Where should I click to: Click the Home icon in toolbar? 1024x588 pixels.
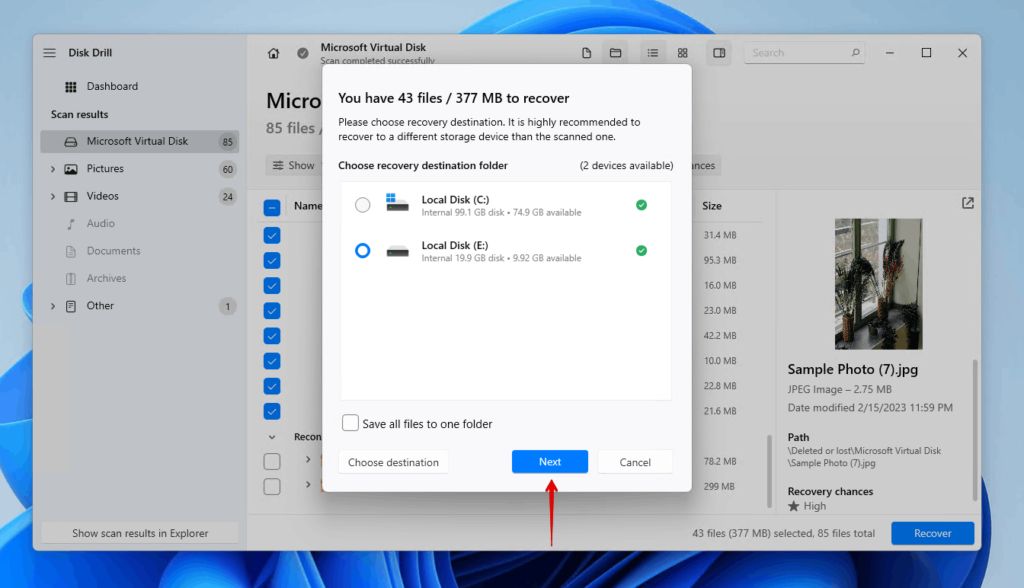(x=273, y=53)
